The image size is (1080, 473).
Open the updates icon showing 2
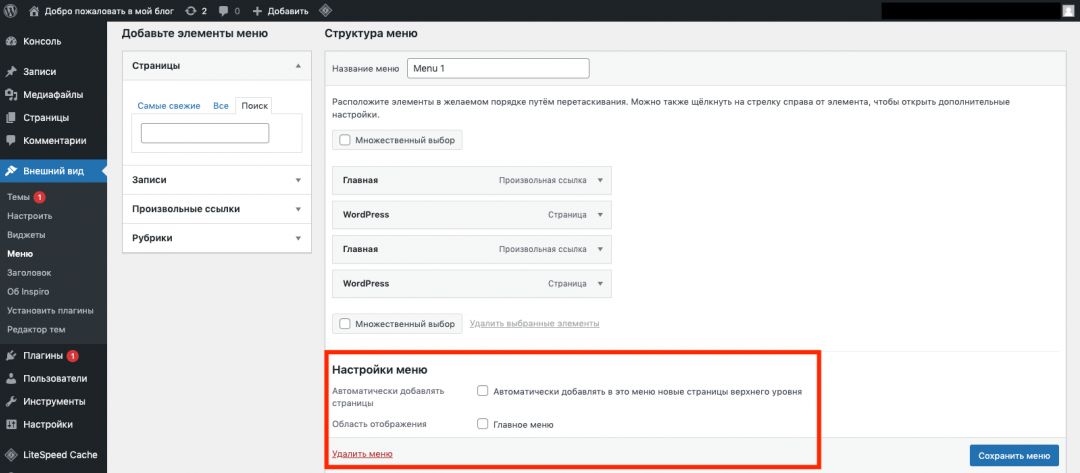point(191,11)
